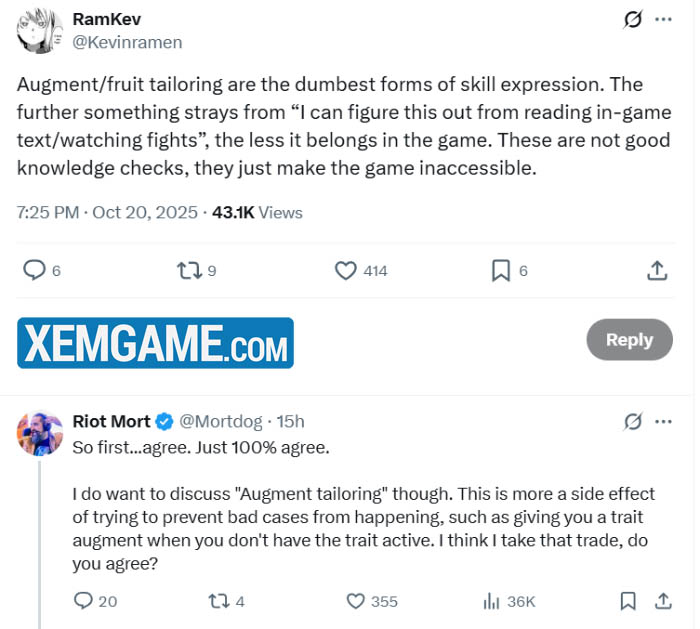Viewport: 700px width, 629px height.
Task: Reply to RamKev's post via comment icon
Action: pos(34,270)
